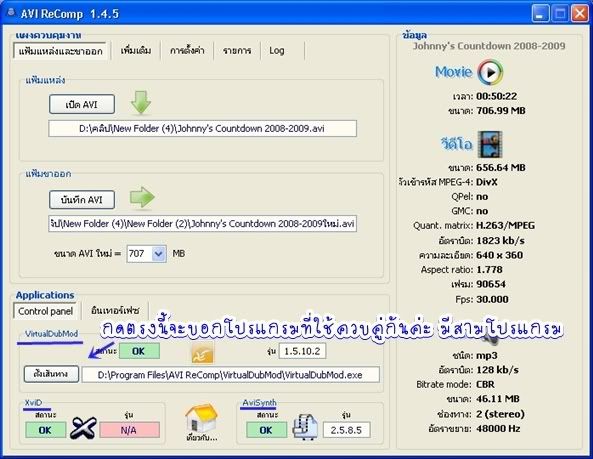Close the AVI ReComp window
This screenshot has width=593, height=459.
tap(579, 14)
